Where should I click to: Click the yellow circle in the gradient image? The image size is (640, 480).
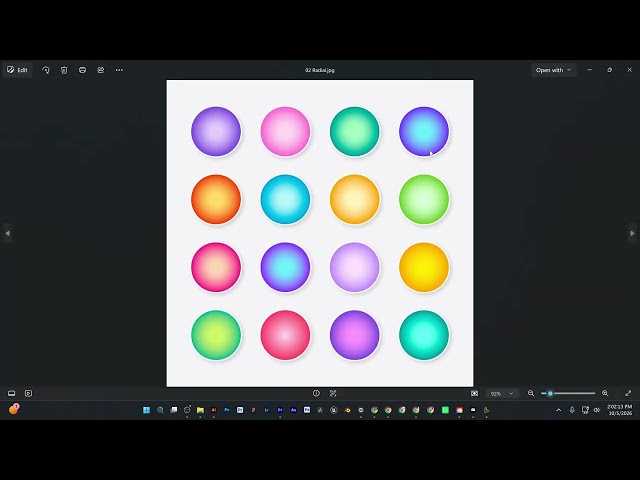coord(424,267)
